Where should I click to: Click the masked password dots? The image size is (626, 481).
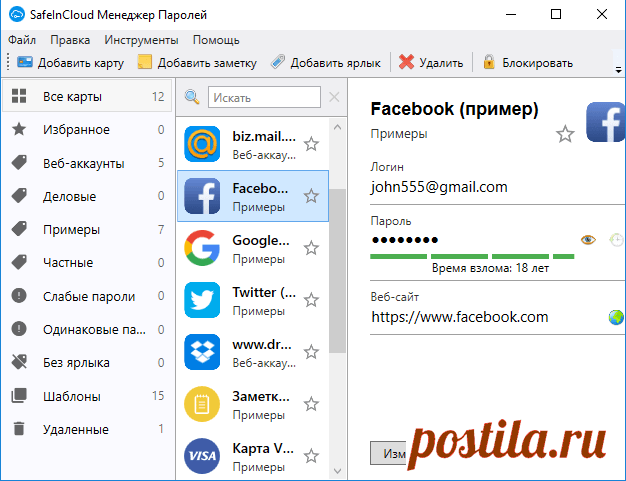[x=405, y=240]
